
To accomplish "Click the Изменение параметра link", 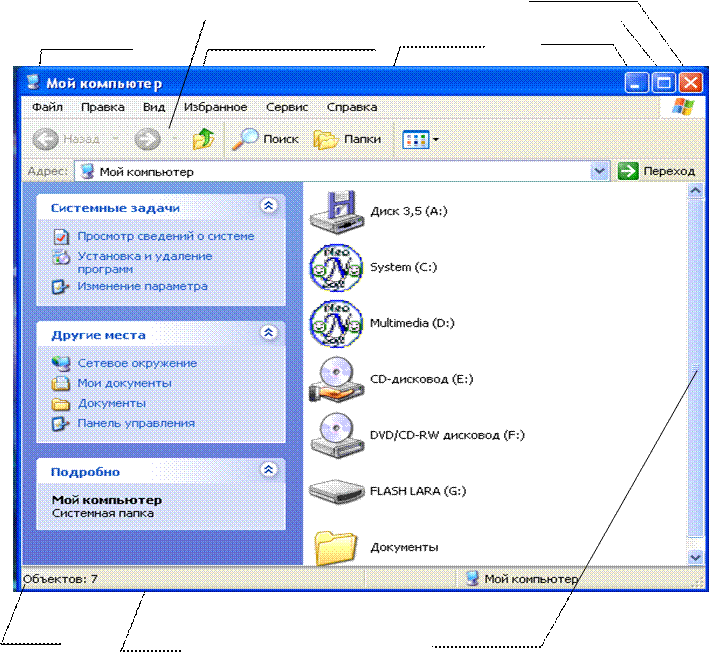I will click(142, 286).
